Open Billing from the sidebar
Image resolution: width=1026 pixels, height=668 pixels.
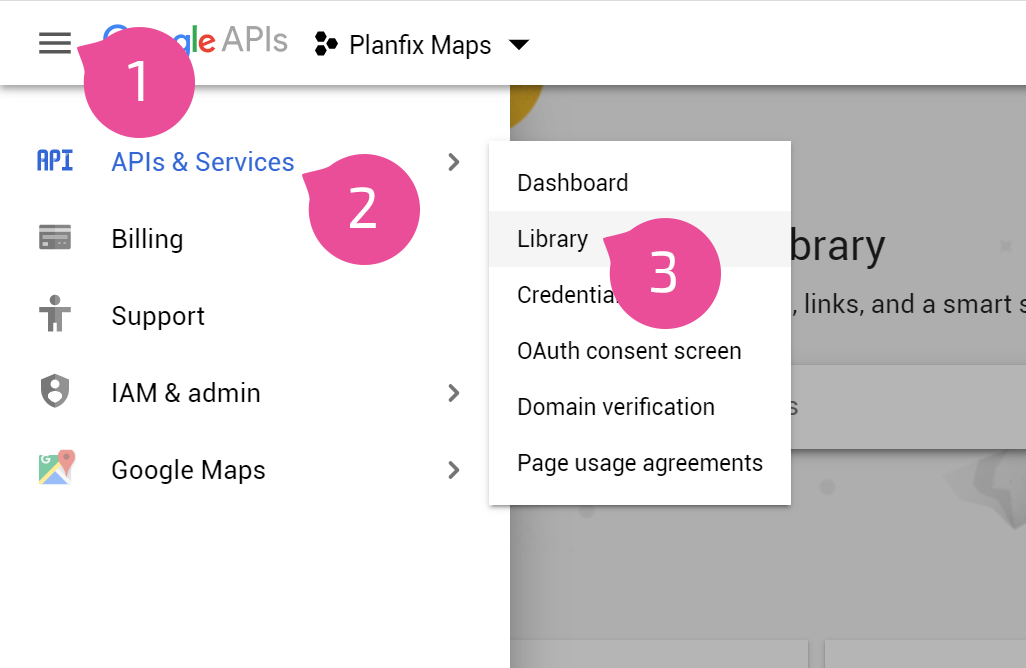[x=147, y=239]
